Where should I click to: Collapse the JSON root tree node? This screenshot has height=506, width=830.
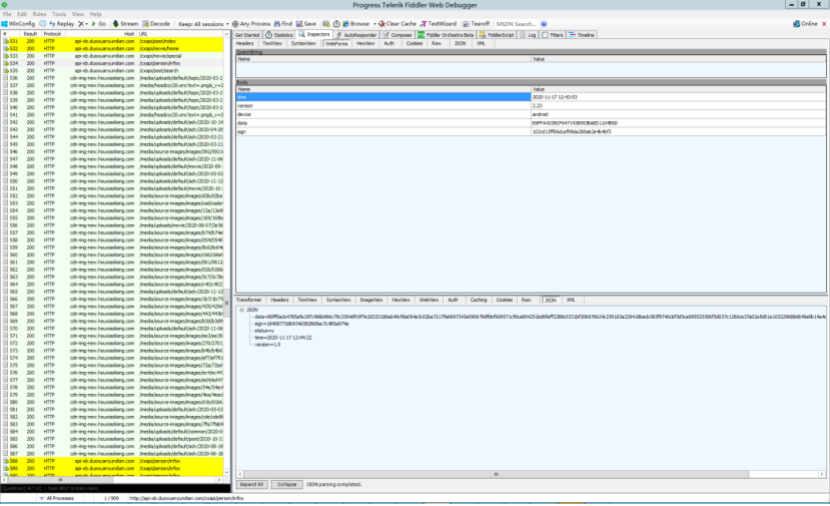242,310
